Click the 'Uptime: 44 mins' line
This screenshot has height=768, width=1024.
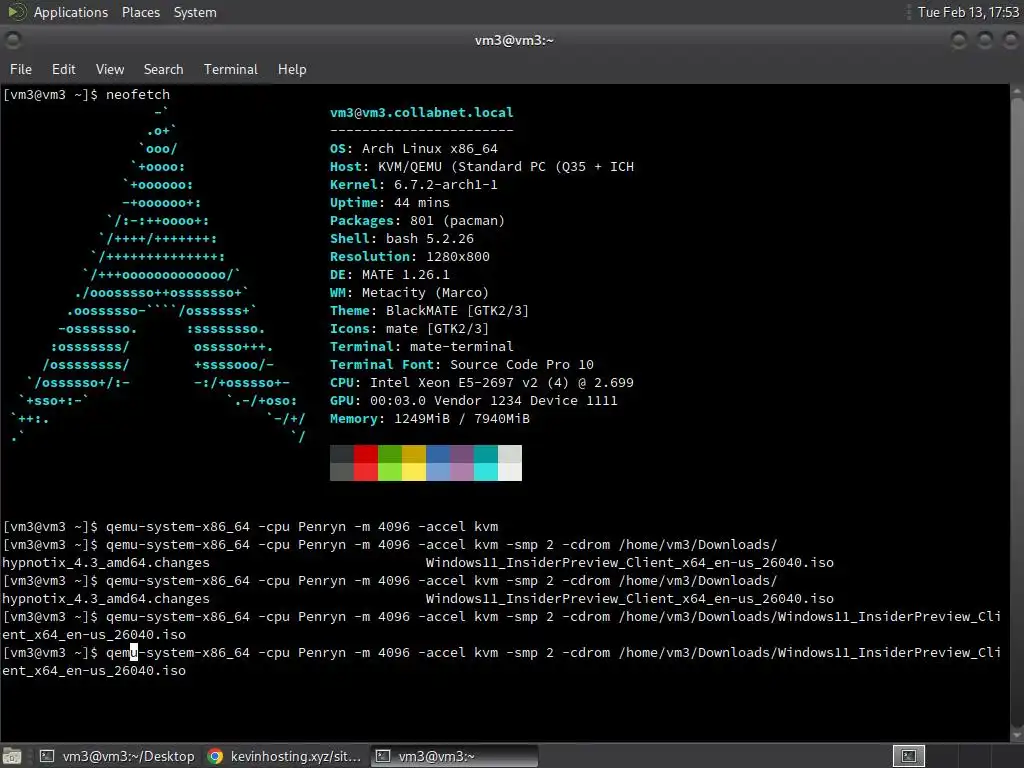389,202
